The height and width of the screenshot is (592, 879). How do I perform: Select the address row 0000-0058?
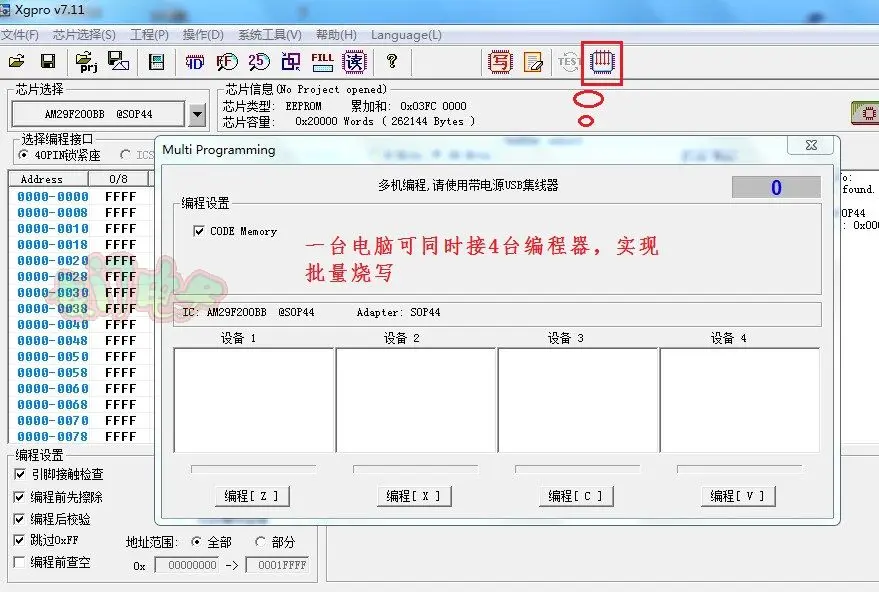pos(53,373)
